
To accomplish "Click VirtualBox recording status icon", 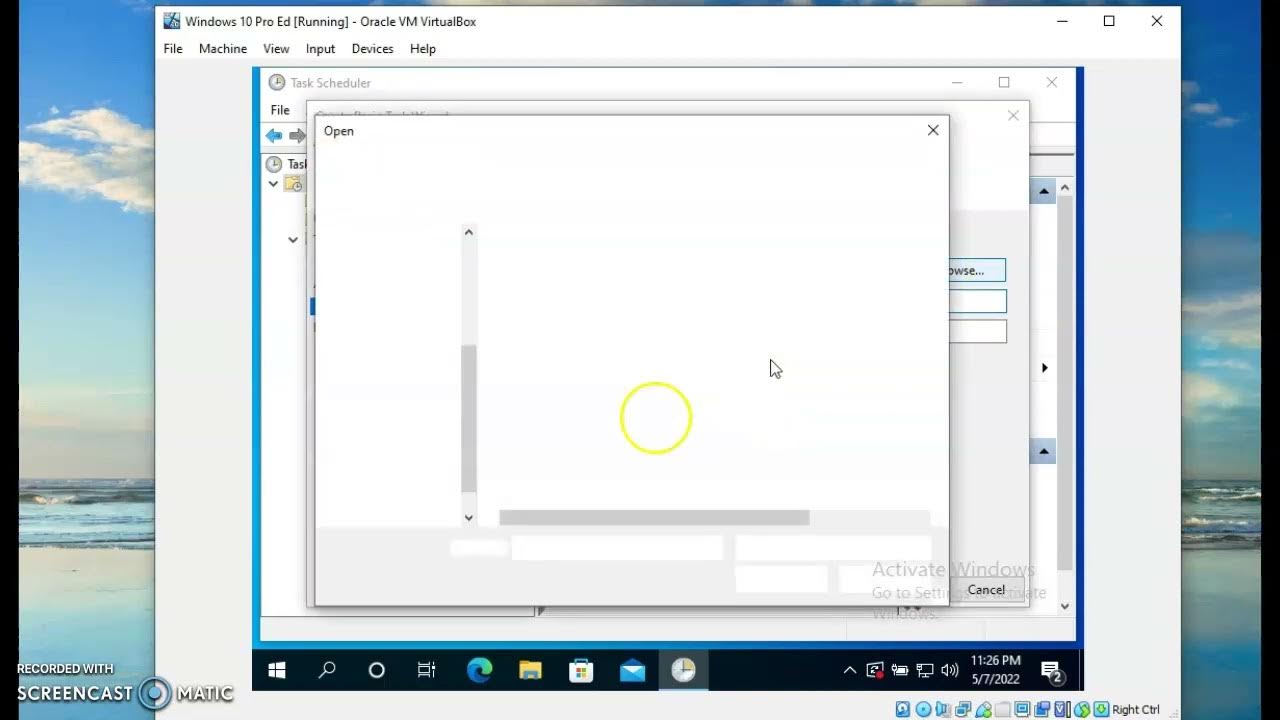I will pyautogui.click(x=1042, y=709).
